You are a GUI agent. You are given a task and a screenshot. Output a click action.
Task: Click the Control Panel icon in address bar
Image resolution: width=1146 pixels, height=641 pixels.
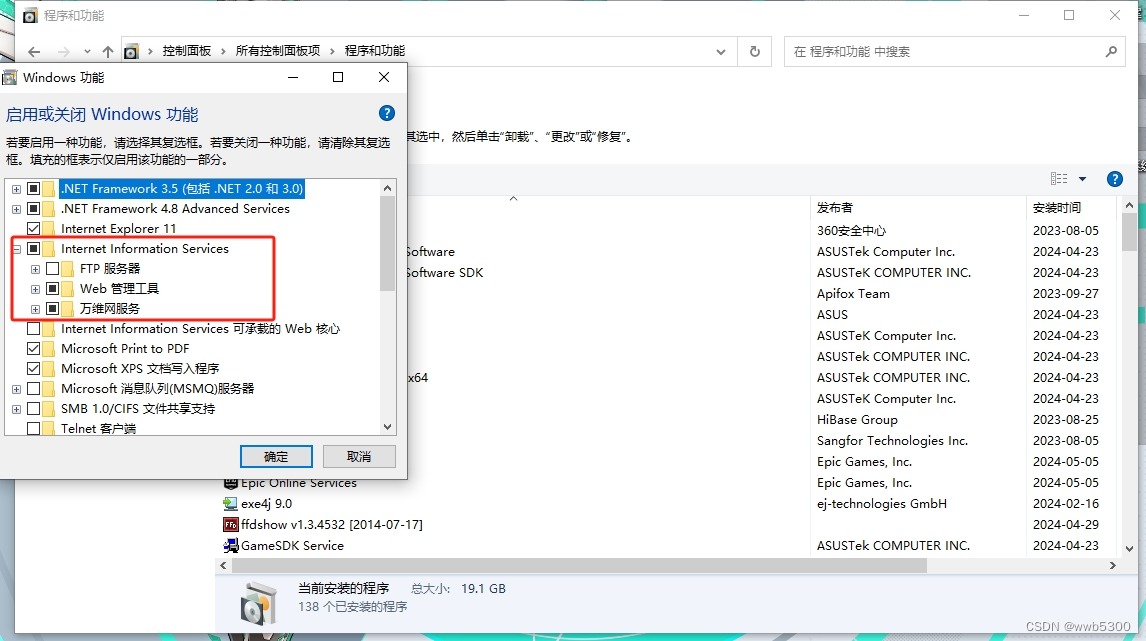coord(131,51)
